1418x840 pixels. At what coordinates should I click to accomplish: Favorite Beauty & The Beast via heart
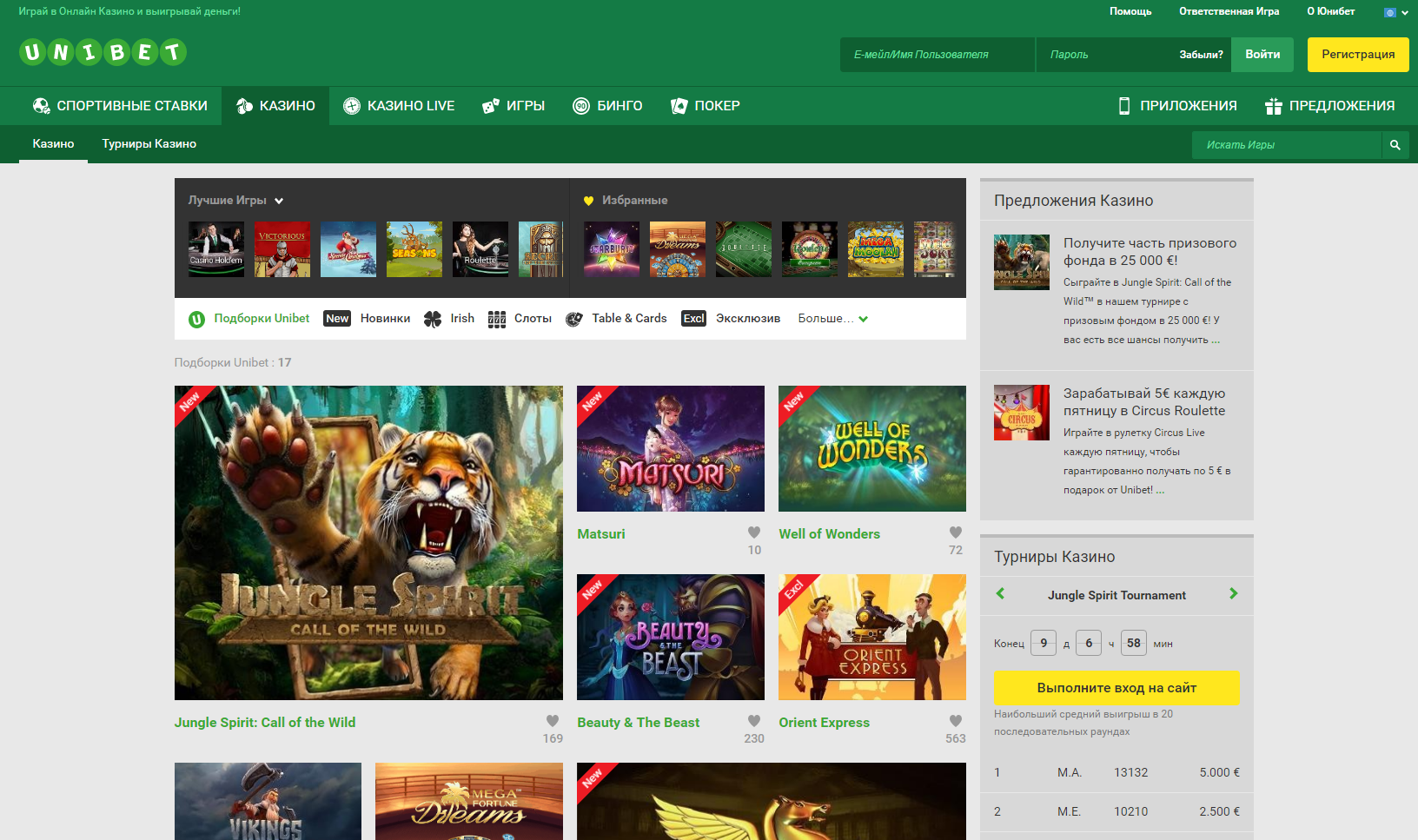point(754,721)
